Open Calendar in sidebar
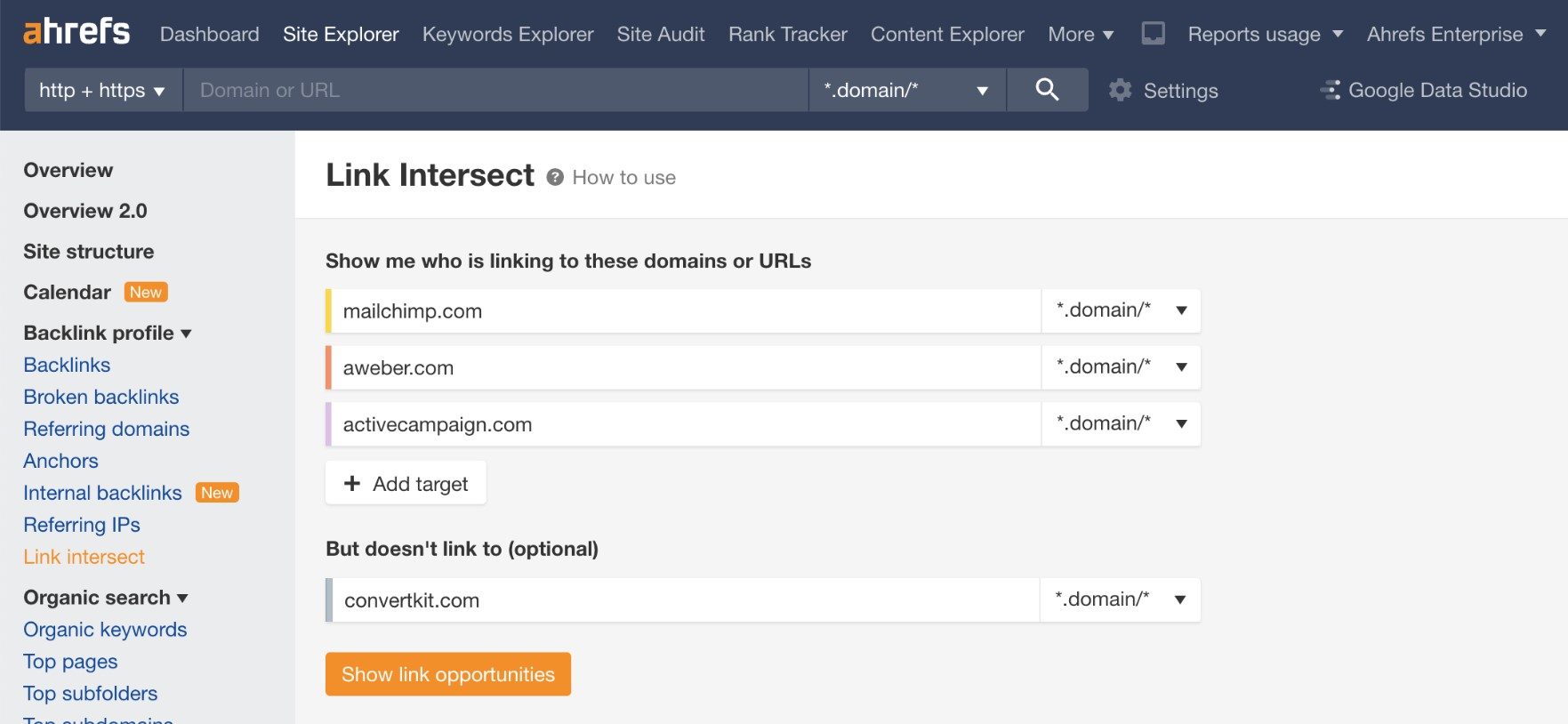Viewport: 1568px width, 724px height. pos(68,292)
